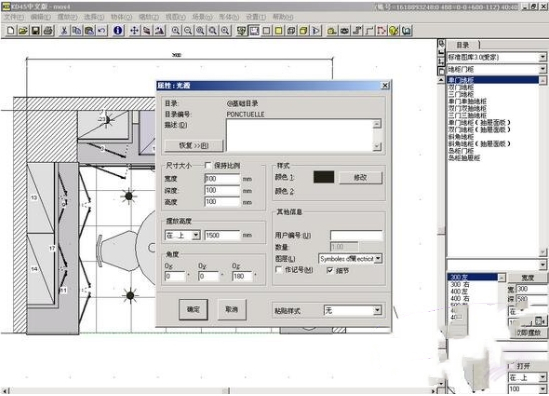Viewport: 549px width, 396px height.
Task: Click the print icon in toolbar
Action: pyautogui.click(x=48, y=31)
